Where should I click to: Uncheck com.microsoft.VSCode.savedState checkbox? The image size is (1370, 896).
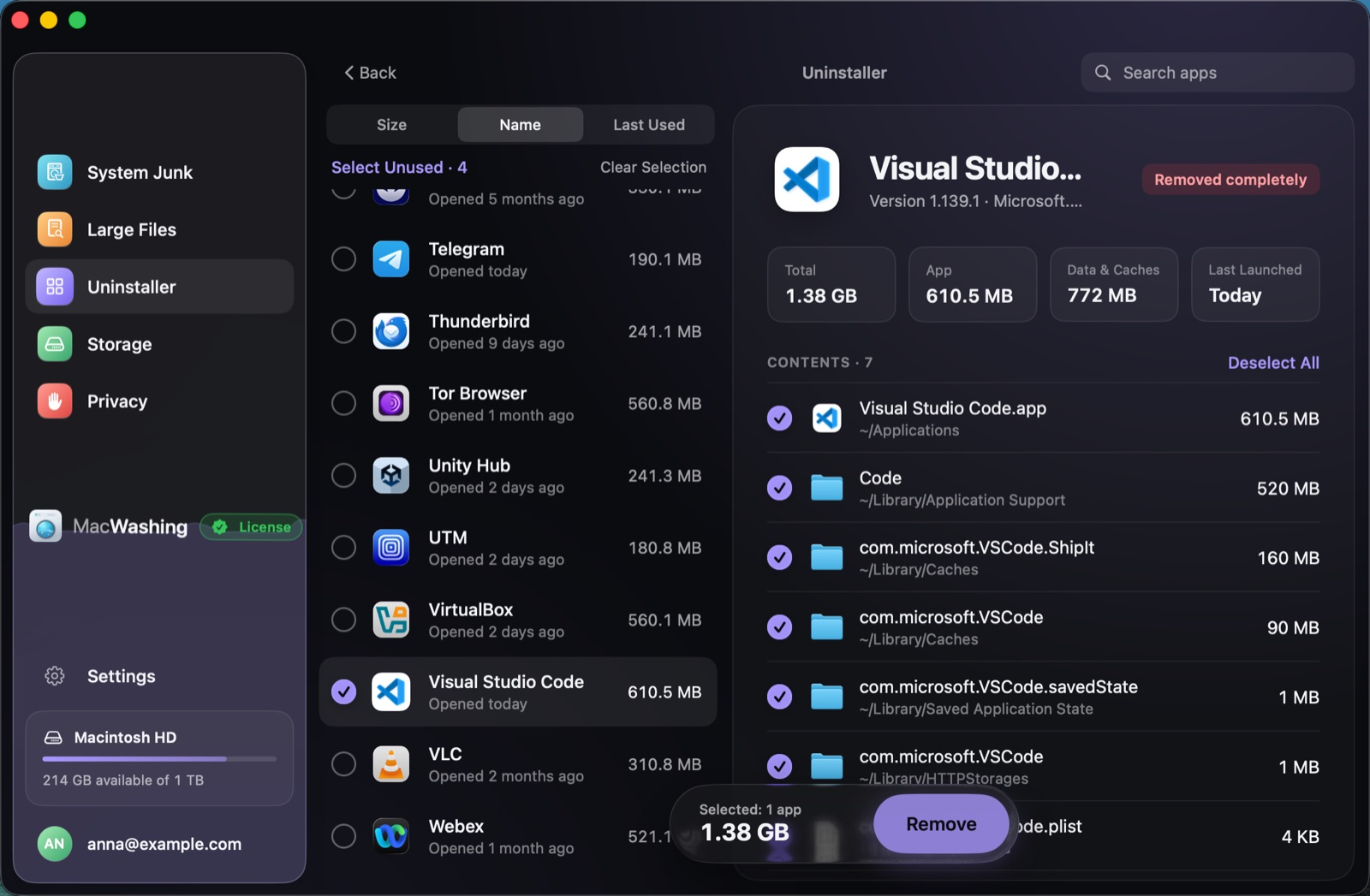click(x=779, y=697)
